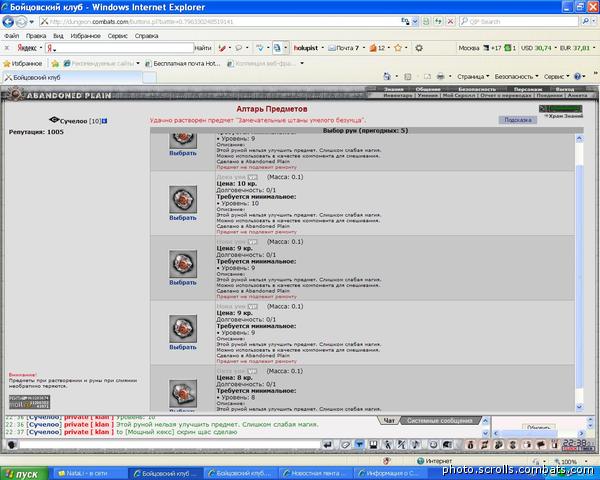600x480 pixels.
Task: Click the red Stop loading icon
Action: pyautogui.click(x=450, y=21)
